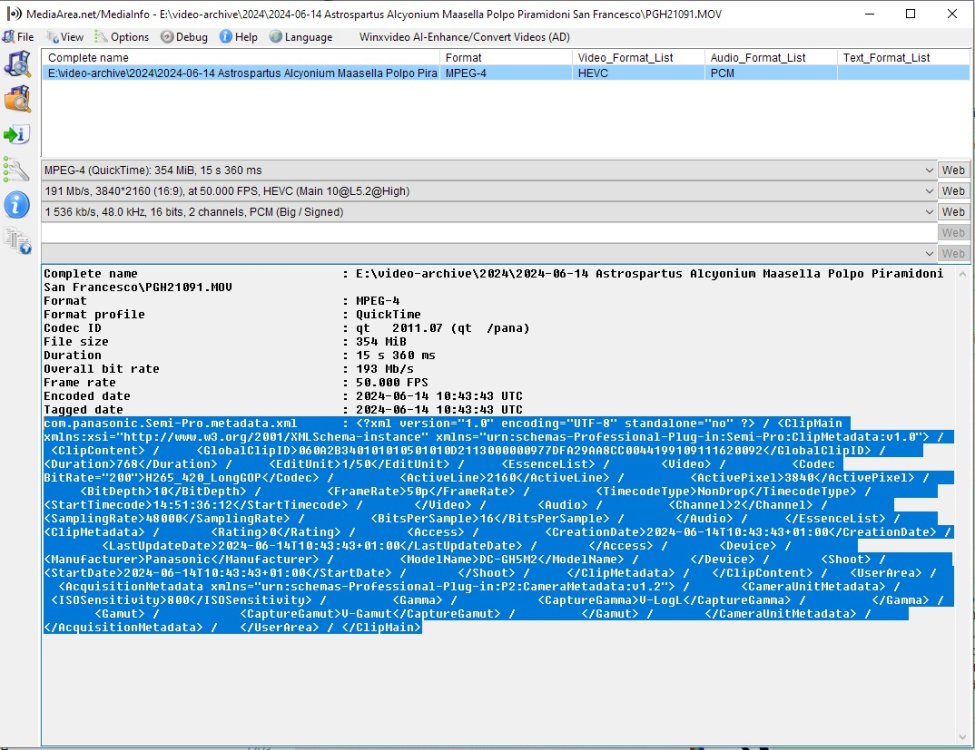Click the Winxvideo AI-Enhance/Convert Videos ad link
The height and width of the screenshot is (750, 975).
464,37
